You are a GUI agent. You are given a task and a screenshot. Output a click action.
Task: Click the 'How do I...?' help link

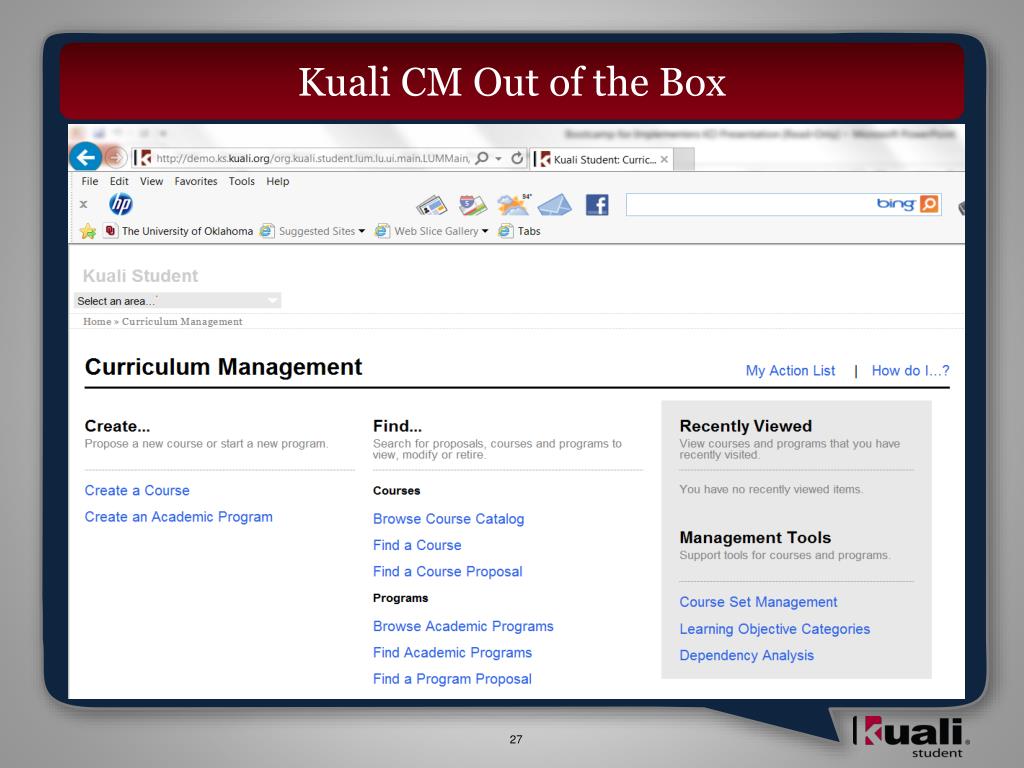tap(910, 371)
